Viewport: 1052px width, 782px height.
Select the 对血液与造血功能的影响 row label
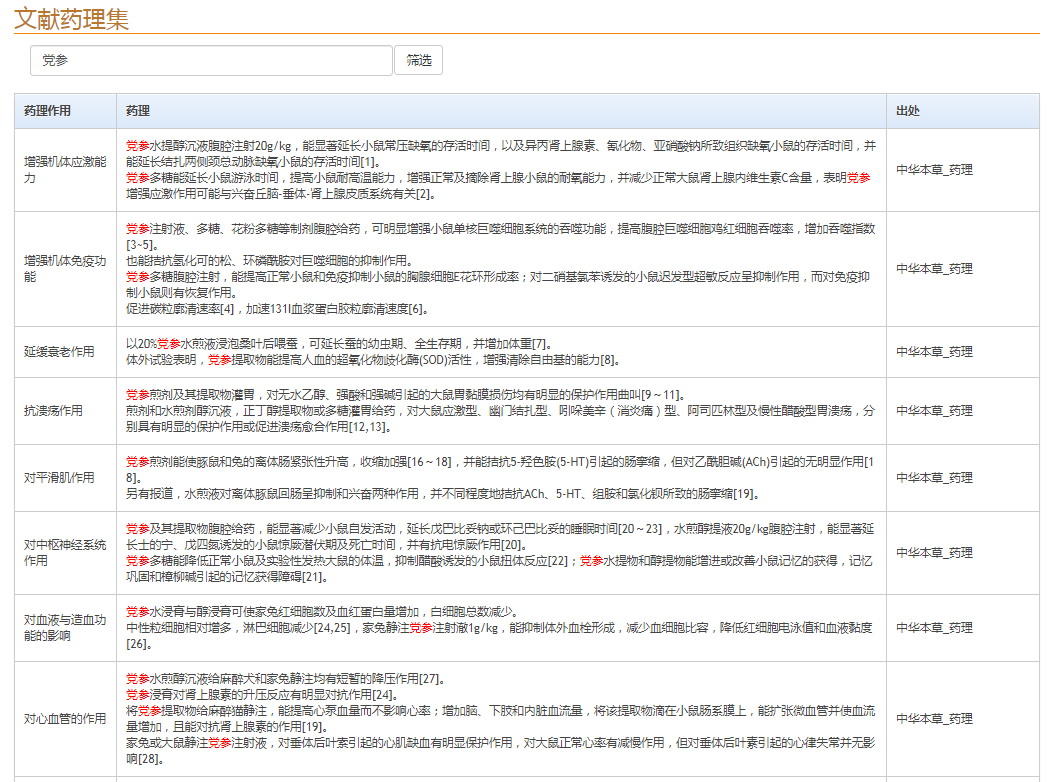point(65,628)
